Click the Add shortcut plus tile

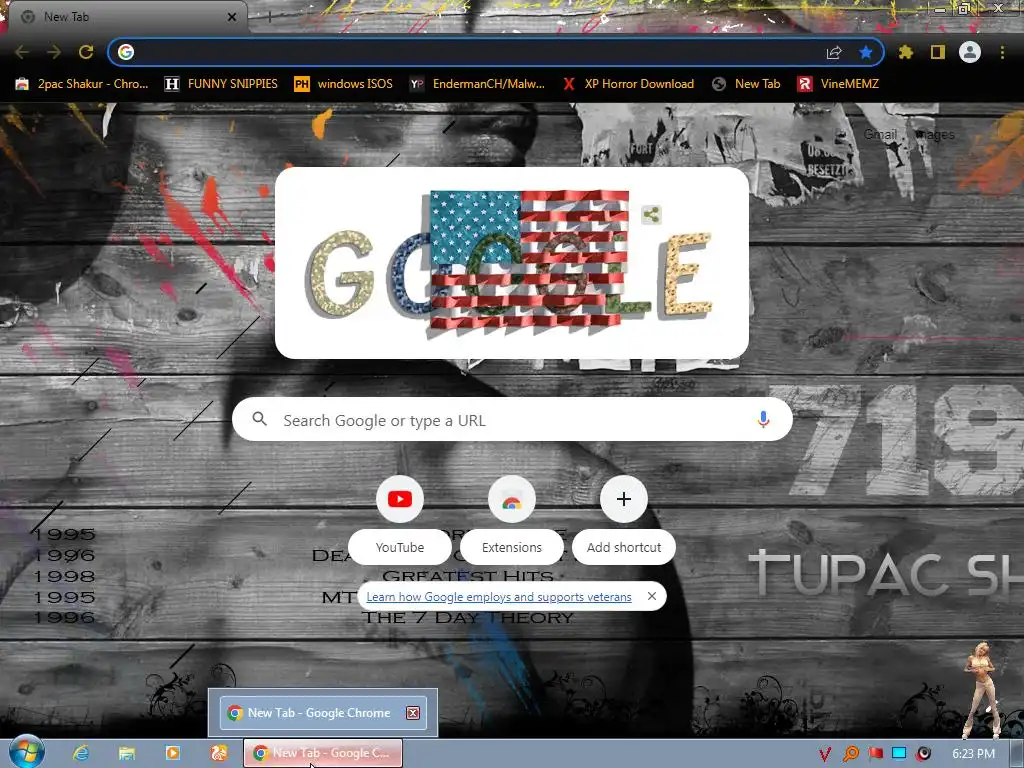pyautogui.click(x=624, y=520)
